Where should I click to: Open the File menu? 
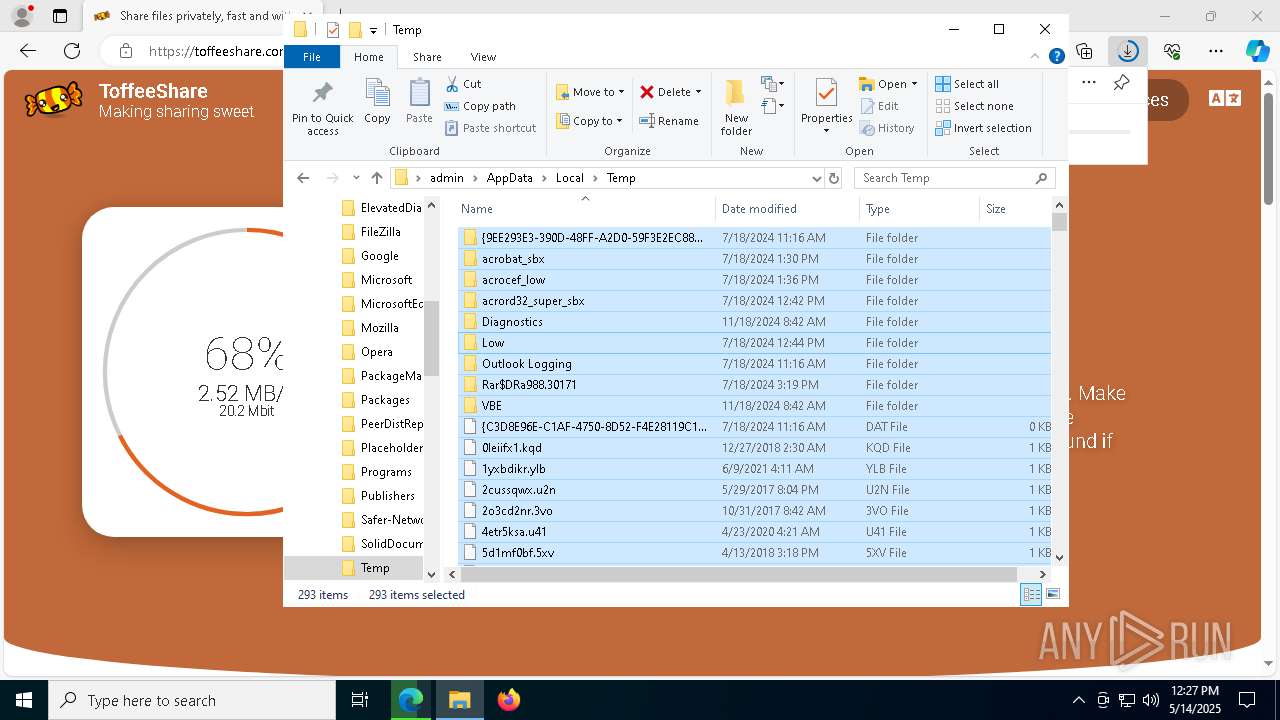312,57
